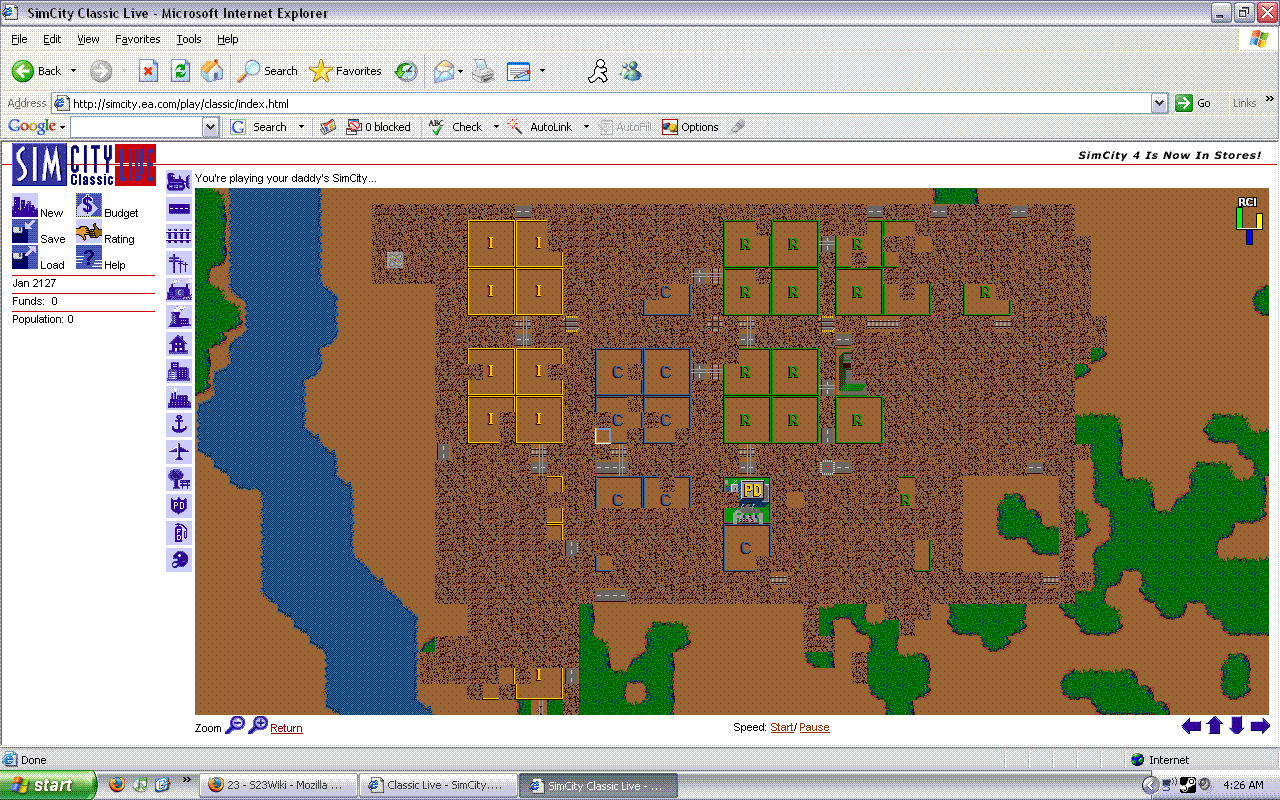Pan the map left with arrow
Viewport: 1280px width, 800px height.
1191,726
